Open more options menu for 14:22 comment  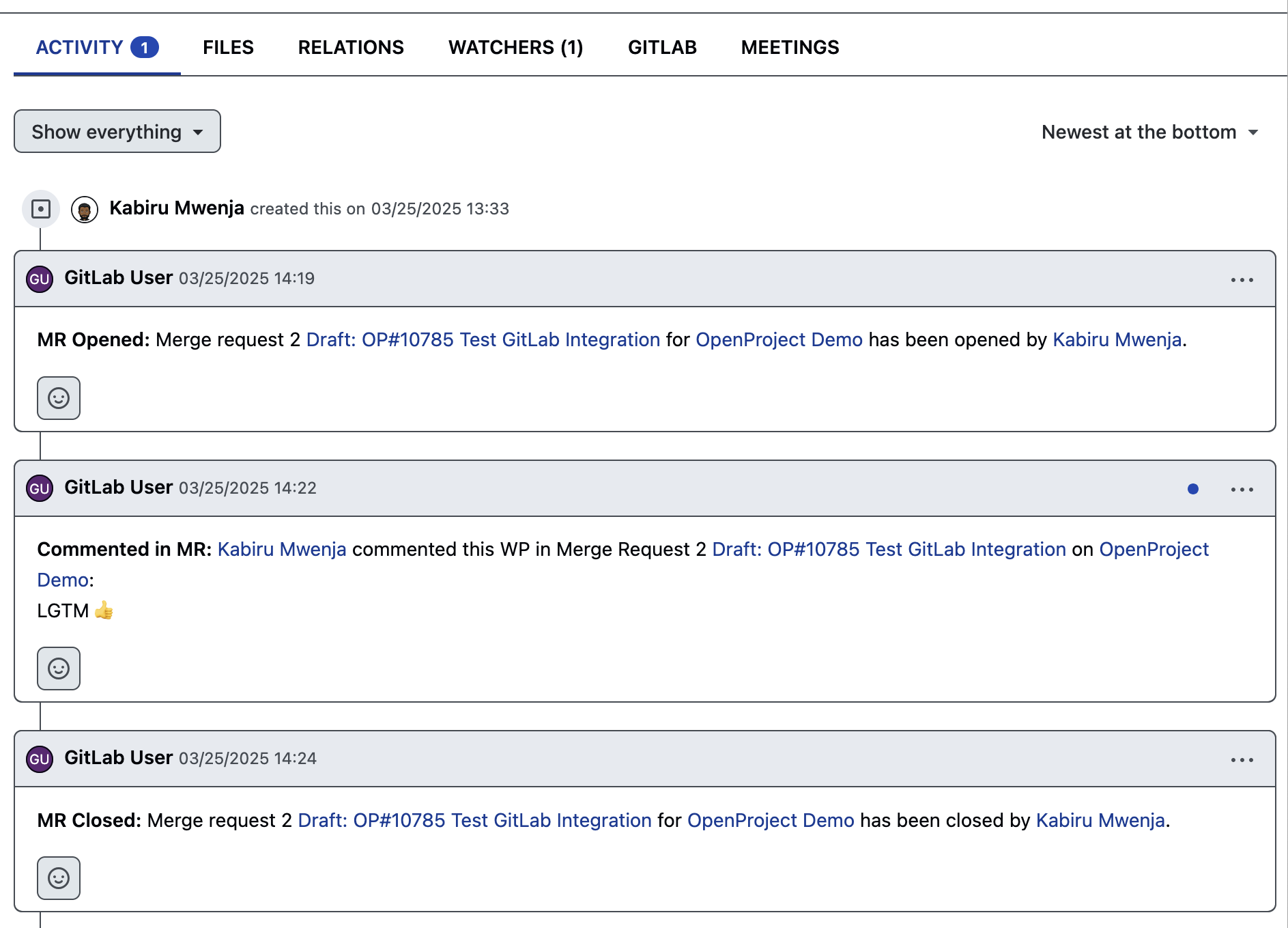1242,490
